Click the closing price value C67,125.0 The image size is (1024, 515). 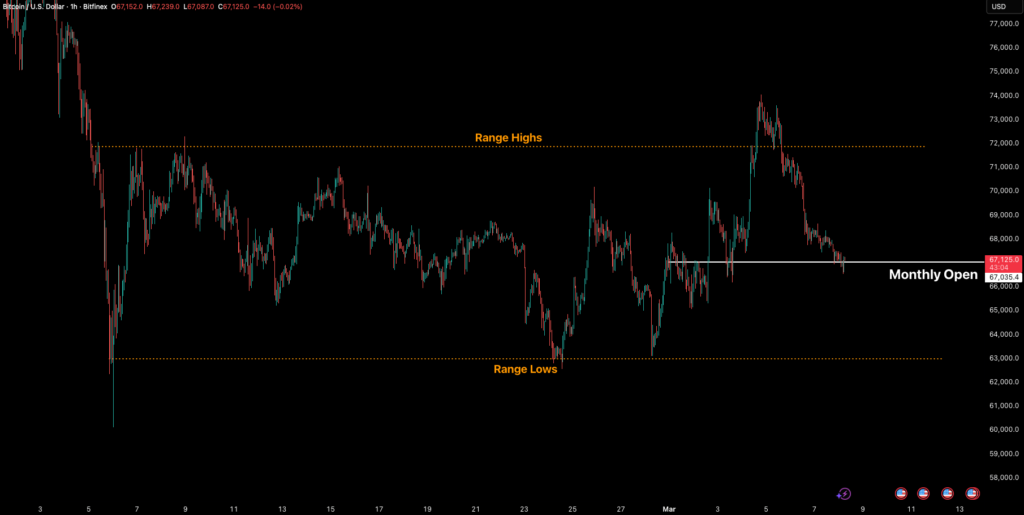point(235,7)
